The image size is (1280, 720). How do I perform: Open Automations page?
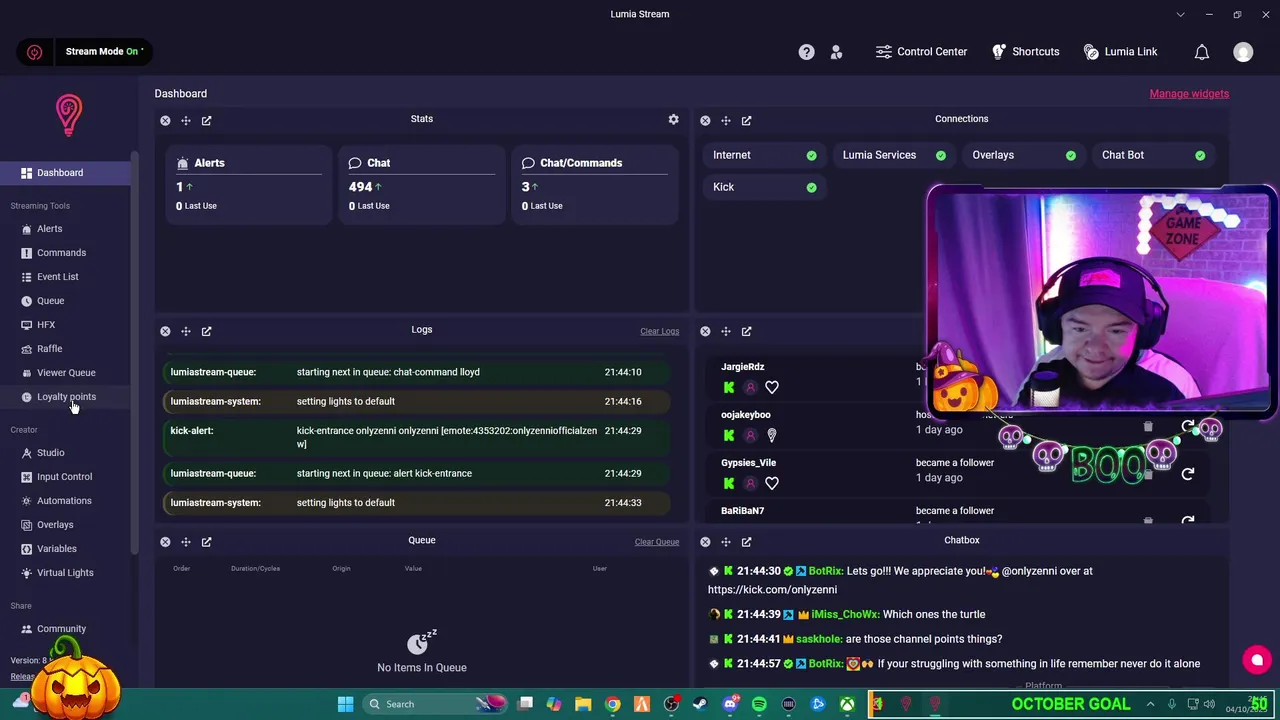pyautogui.click(x=65, y=501)
